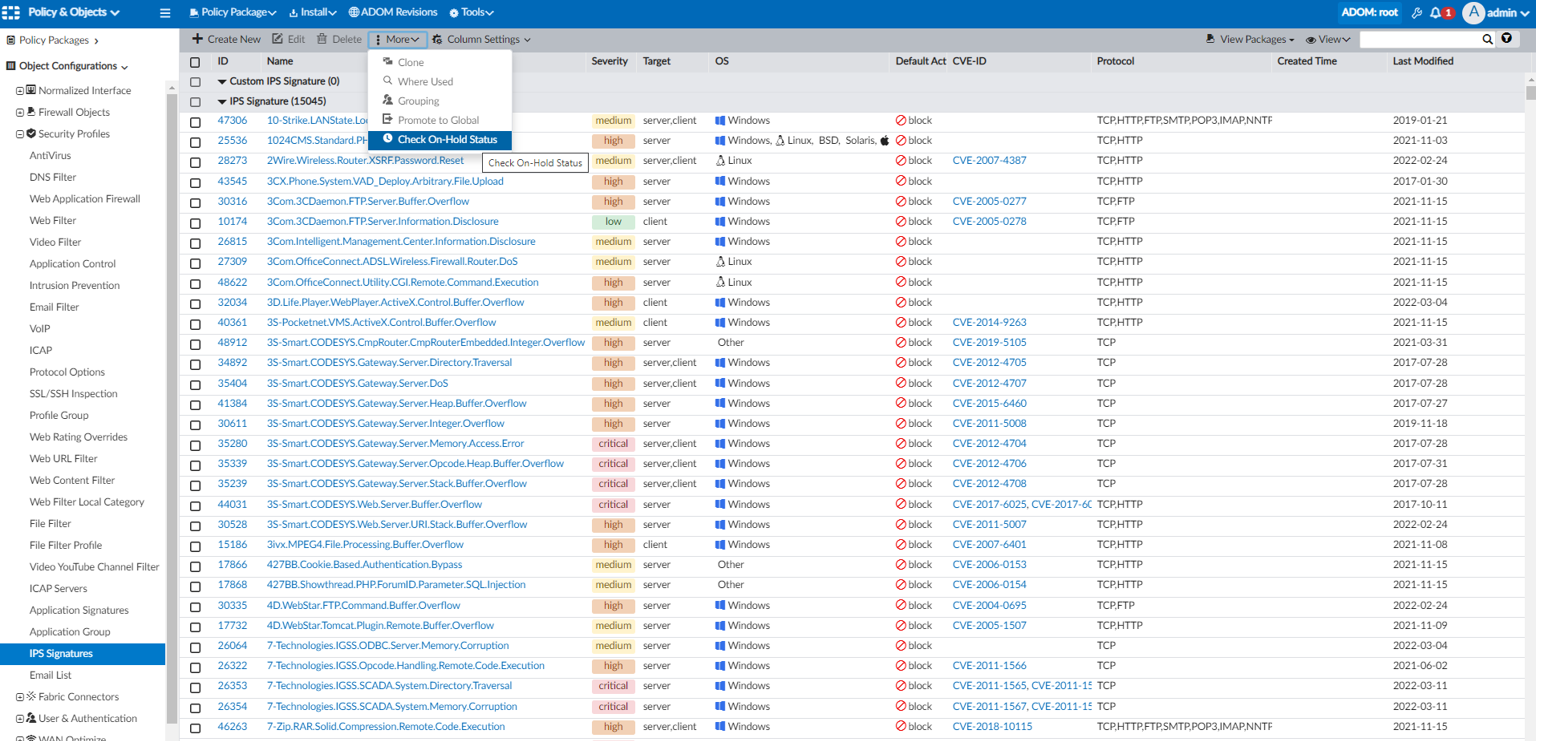
Task: Check the box for row 43545
Action: pyautogui.click(x=195, y=182)
